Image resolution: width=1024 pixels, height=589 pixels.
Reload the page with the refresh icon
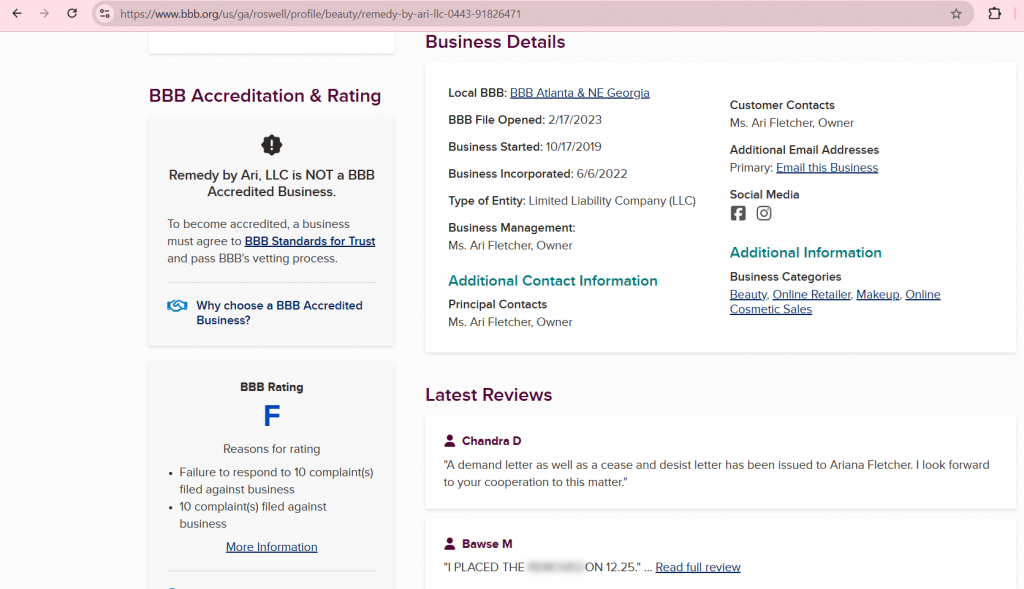[x=72, y=14]
